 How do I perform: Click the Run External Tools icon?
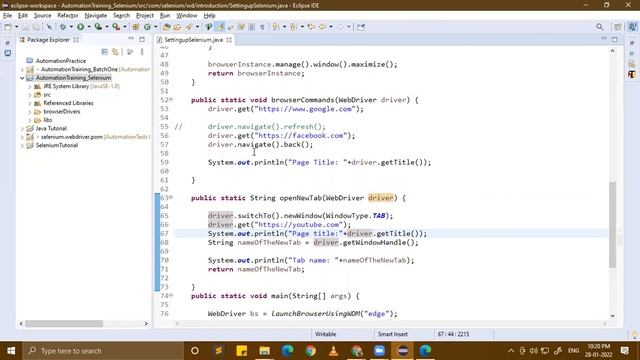[x=116, y=27]
